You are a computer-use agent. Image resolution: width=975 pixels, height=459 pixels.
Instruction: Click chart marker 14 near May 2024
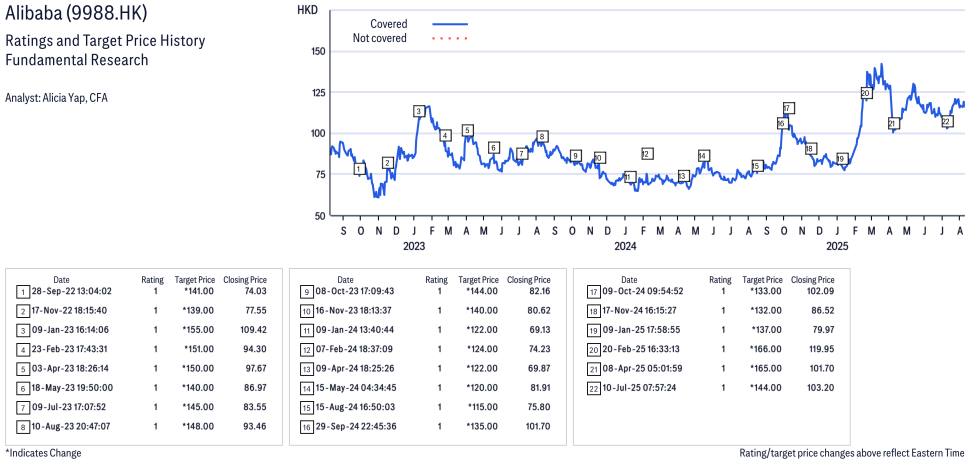(x=703, y=155)
